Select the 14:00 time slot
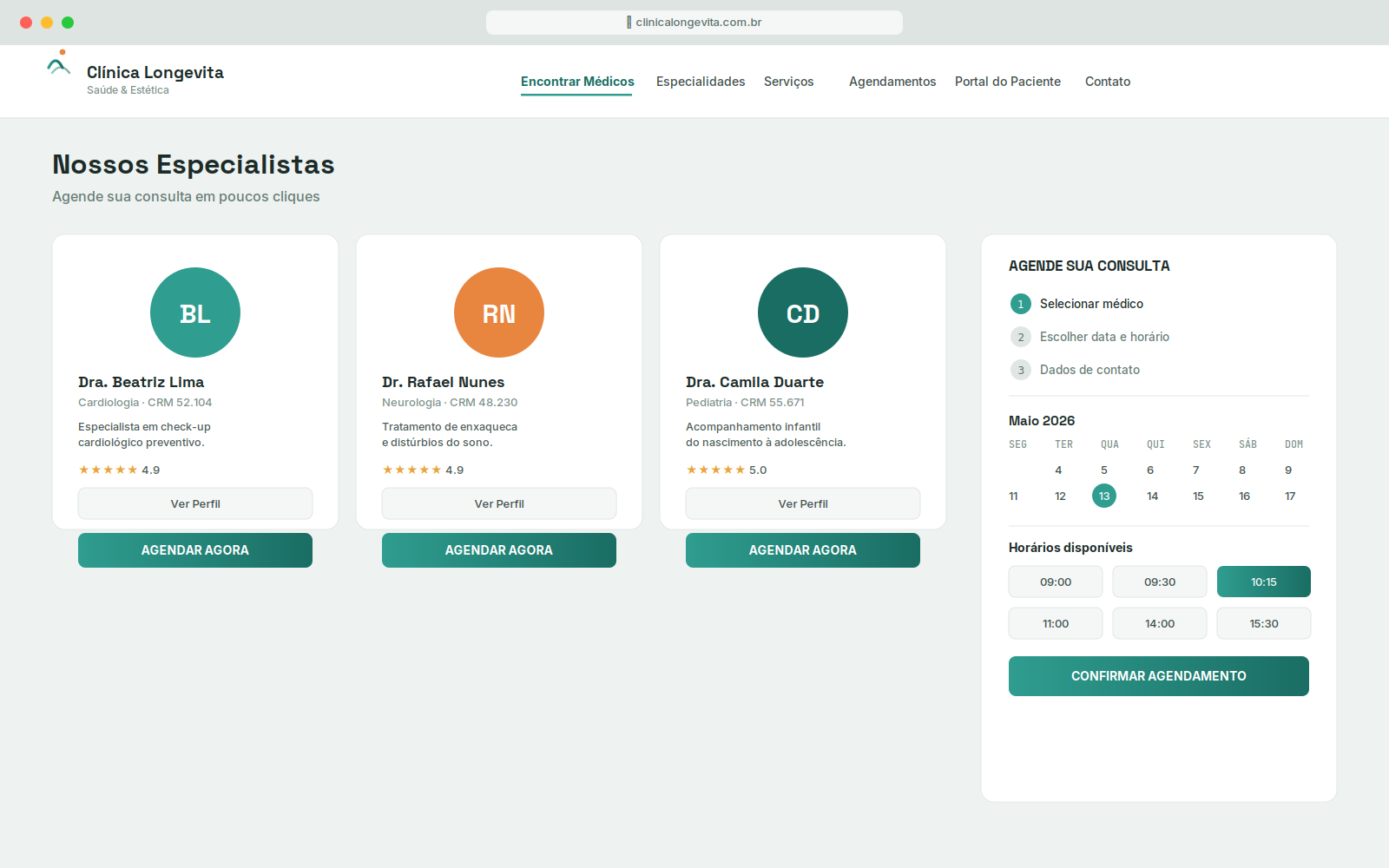This screenshot has width=1389, height=868. tap(1160, 623)
